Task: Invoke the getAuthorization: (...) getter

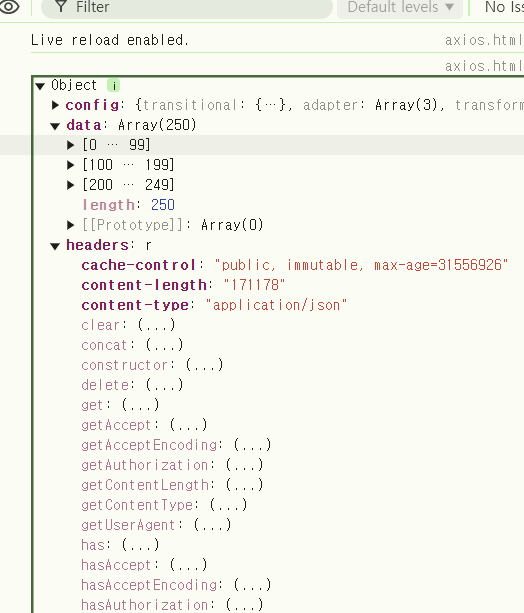Action: coord(244,464)
